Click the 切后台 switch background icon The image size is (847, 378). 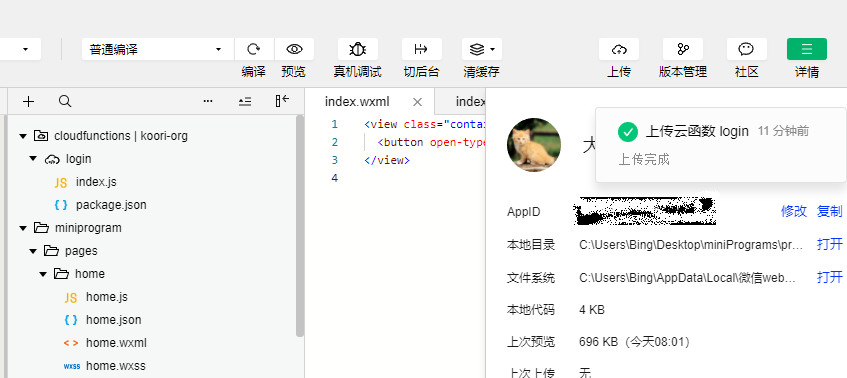pyautogui.click(x=421, y=49)
